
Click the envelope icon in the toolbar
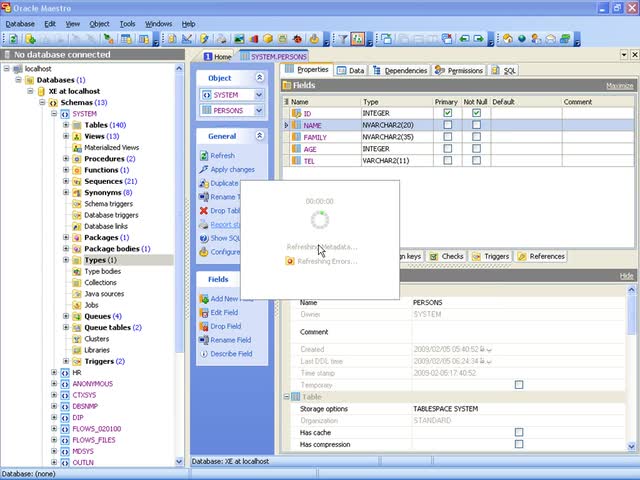(x=551, y=39)
